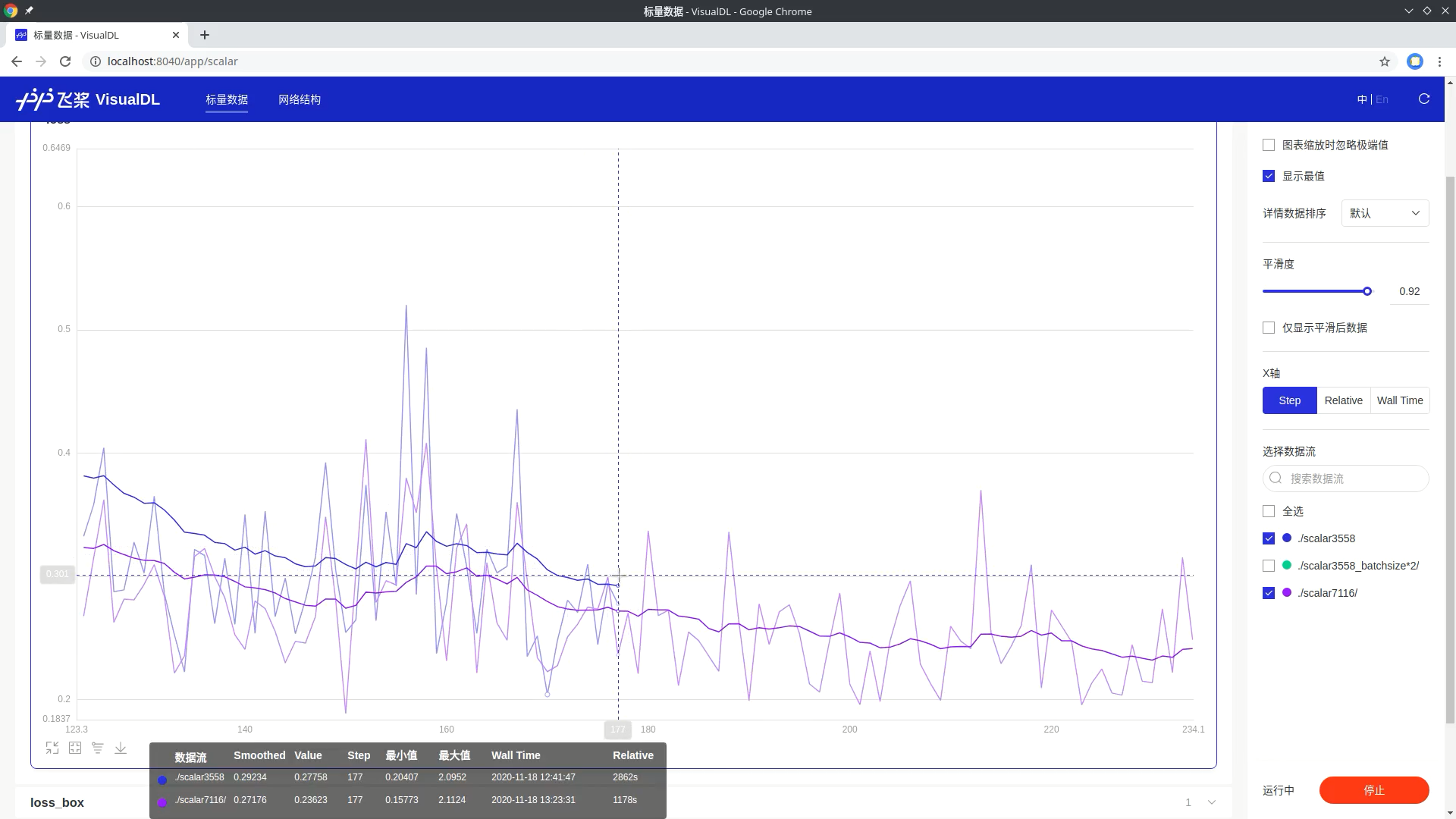
Task: Enable ignore outliers in chart scaling checkbox
Action: pyautogui.click(x=1269, y=145)
